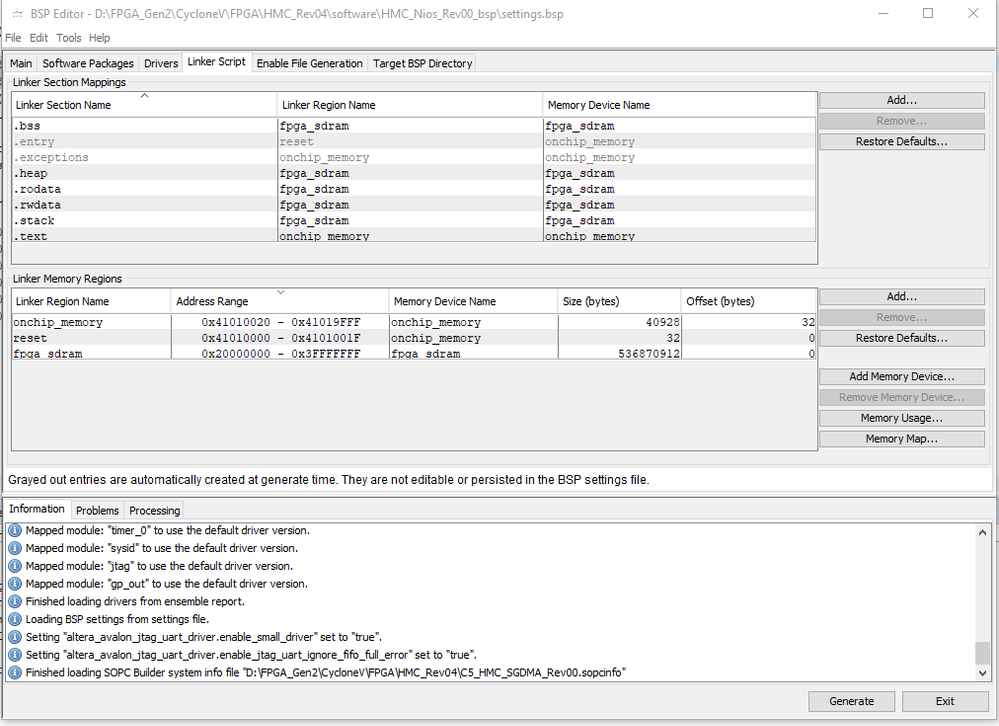Show the Processing tab
The image size is (999, 726).
pyautogui.click(x=154, y=510)
